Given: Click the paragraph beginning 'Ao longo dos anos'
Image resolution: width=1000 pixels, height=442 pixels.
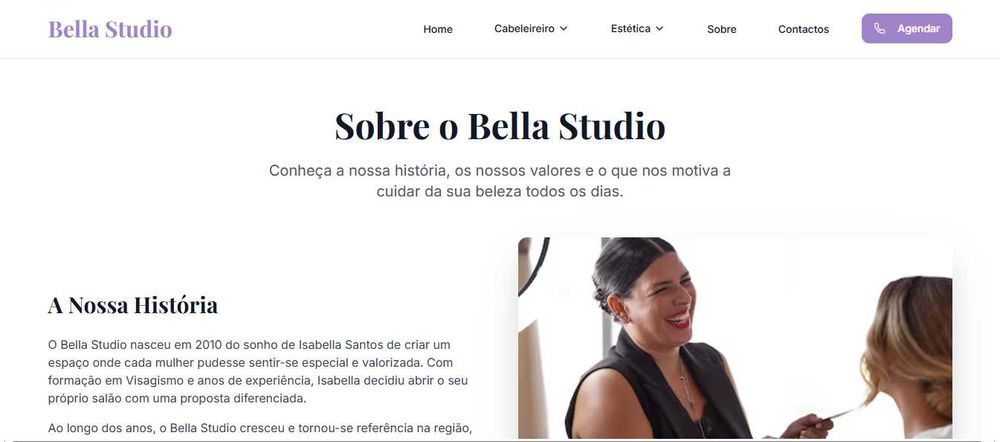Looking at the screenshot, I should point(260,429).
